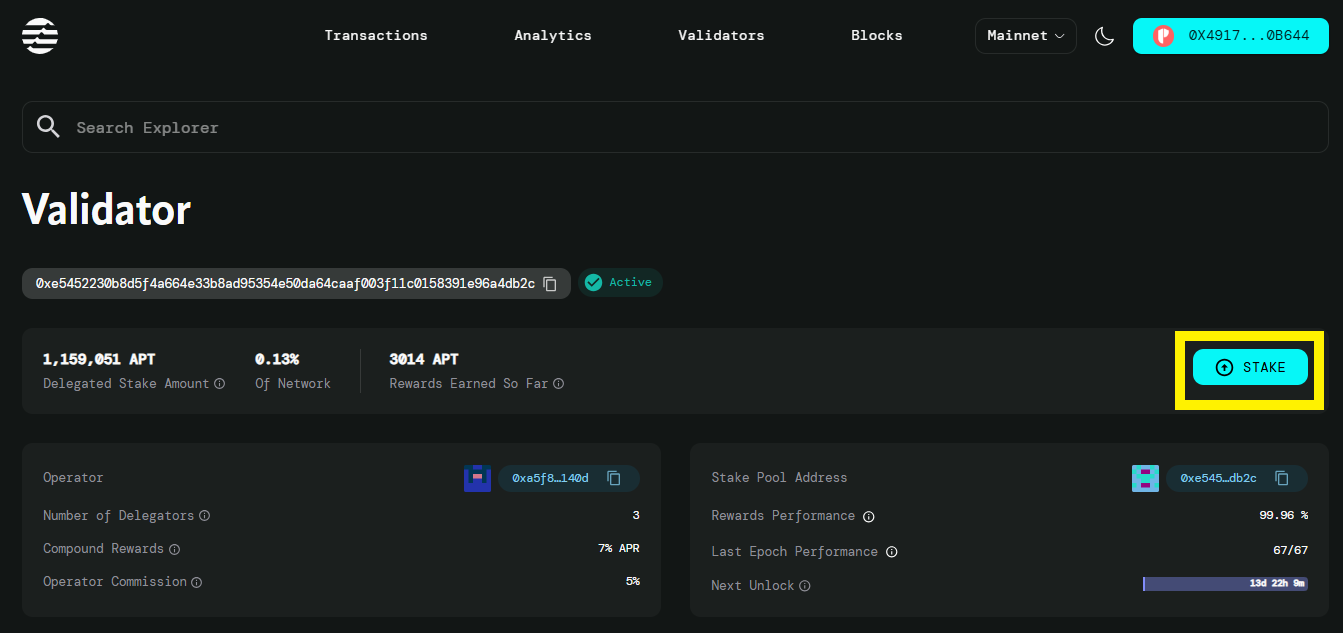Click the 99.96 % rewards performance value
The image size is (1343, 633).
point(1284,516)
